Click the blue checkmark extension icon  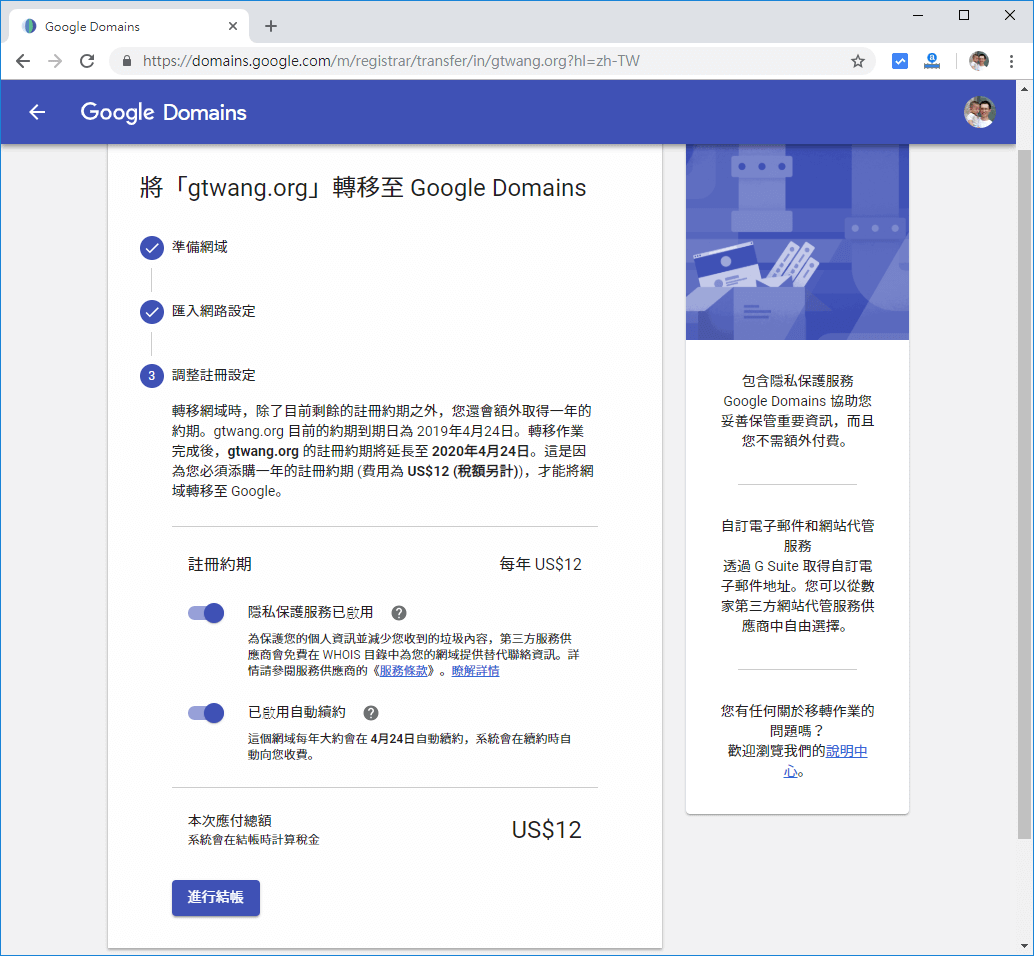point(900,61)
